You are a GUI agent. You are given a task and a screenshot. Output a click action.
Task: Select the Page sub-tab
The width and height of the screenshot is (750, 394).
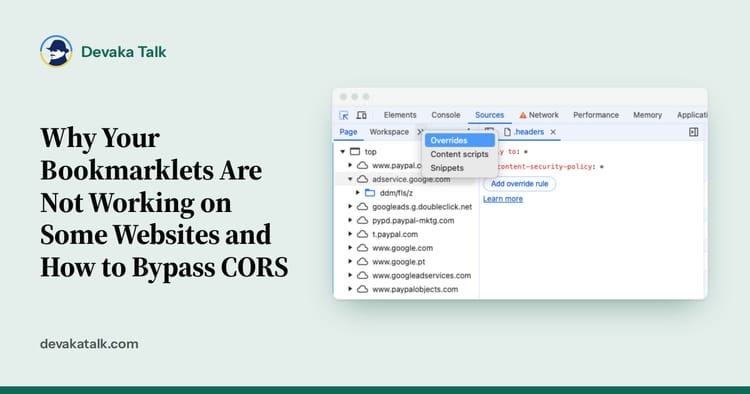(x=348, y=132)
